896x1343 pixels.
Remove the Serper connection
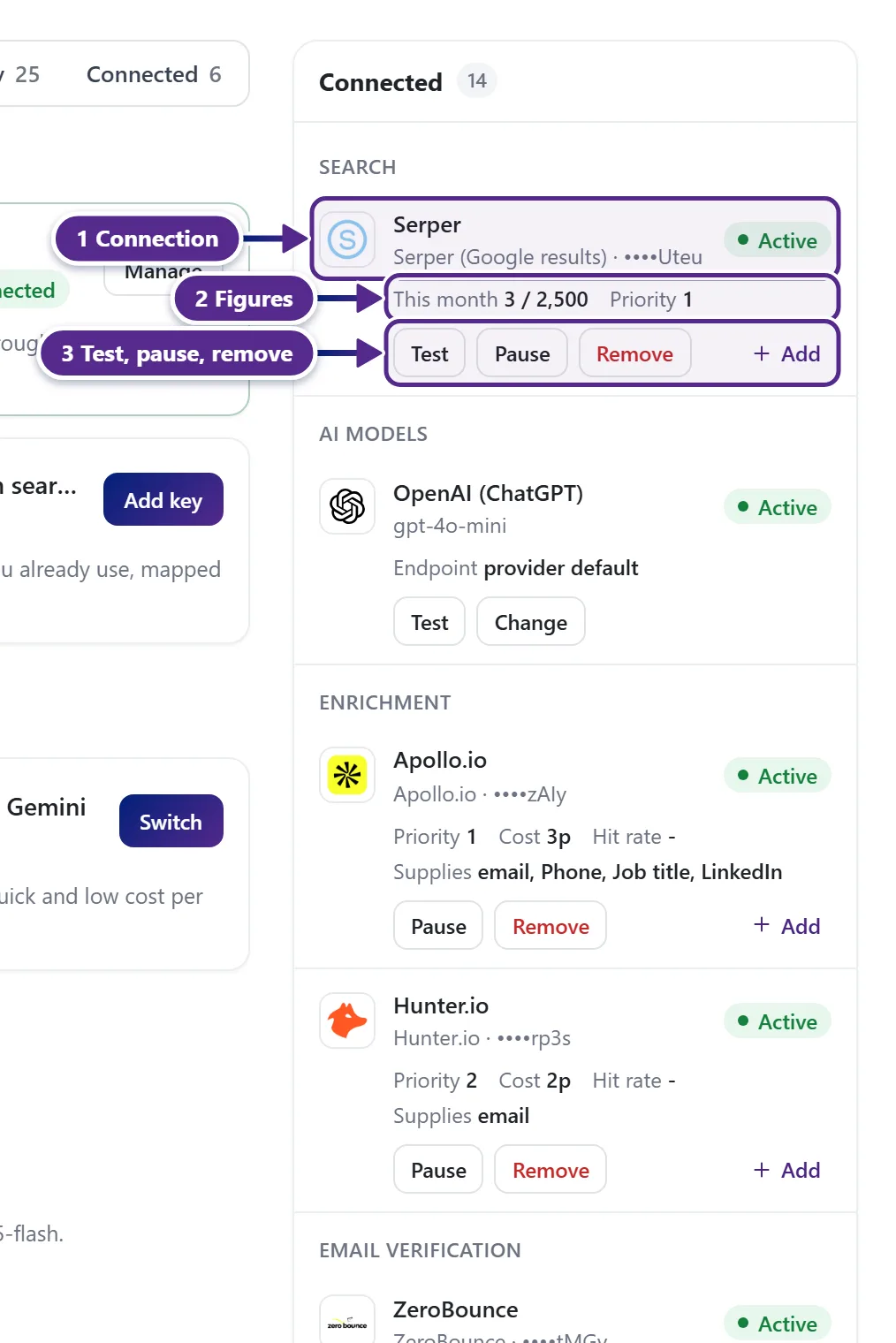pyautogui.click(x=634, y=353)
